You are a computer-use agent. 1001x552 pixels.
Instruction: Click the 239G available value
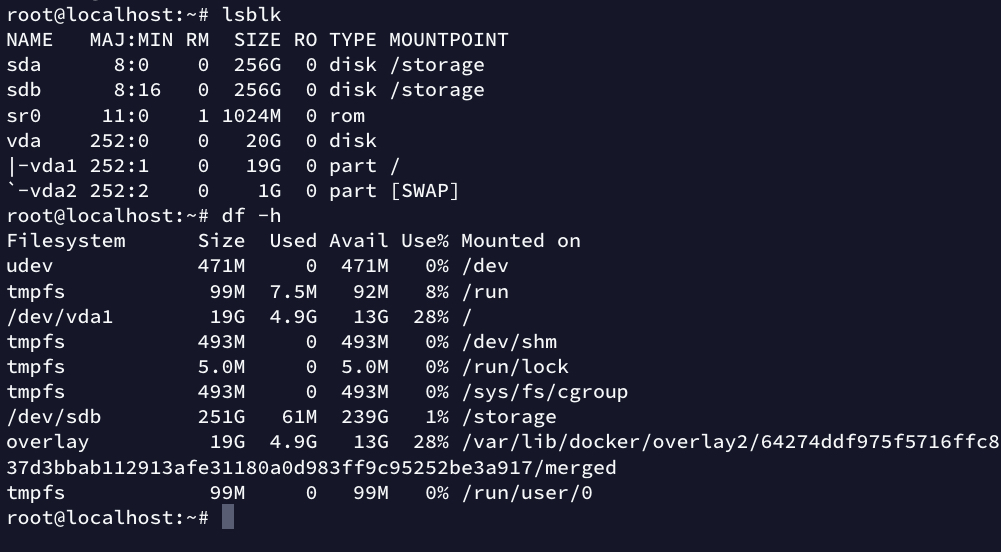pos(365,417)
